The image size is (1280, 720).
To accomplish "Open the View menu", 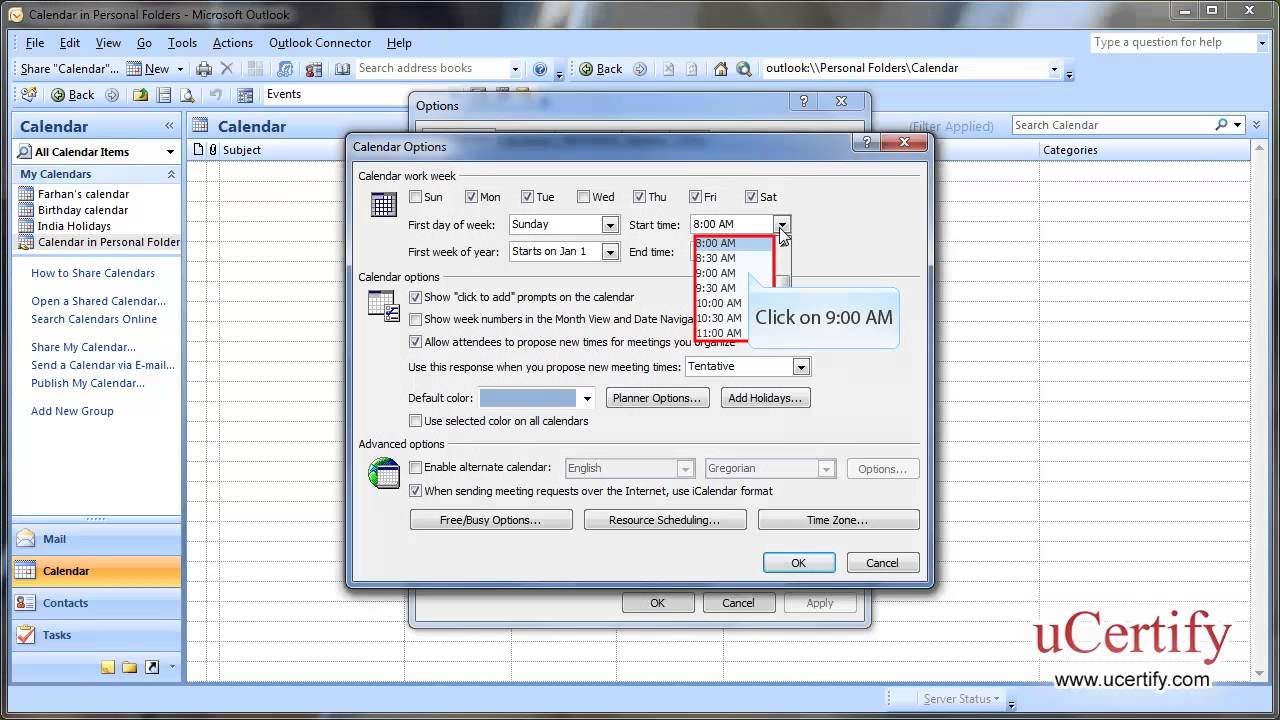I will 108,43.
